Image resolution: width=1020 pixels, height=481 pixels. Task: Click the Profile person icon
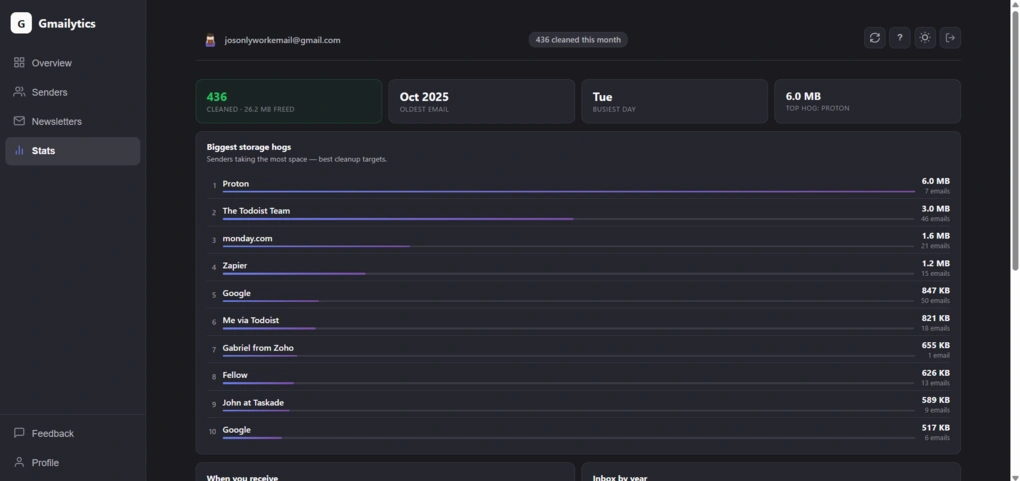tap(19, 462)
